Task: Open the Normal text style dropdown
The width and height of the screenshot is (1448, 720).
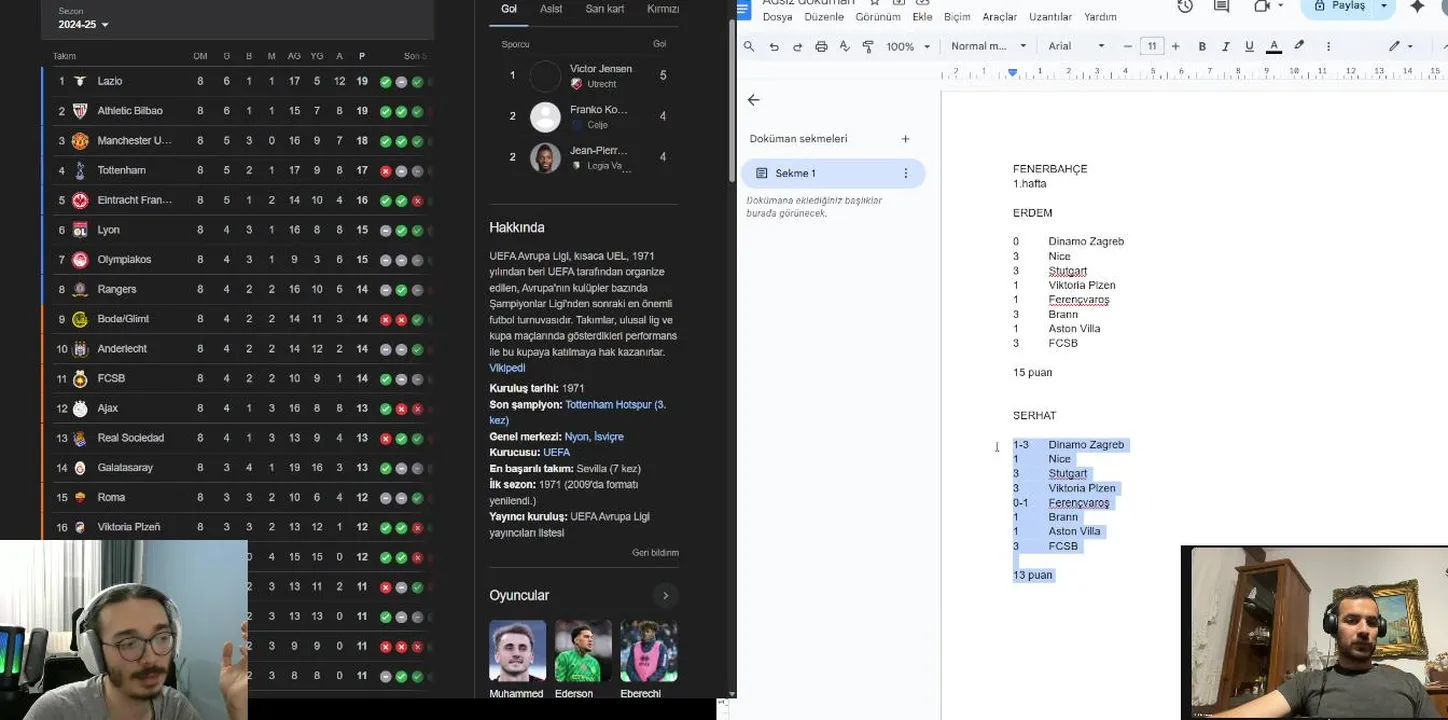Action: pyautogui.click(x=988, y=46)
